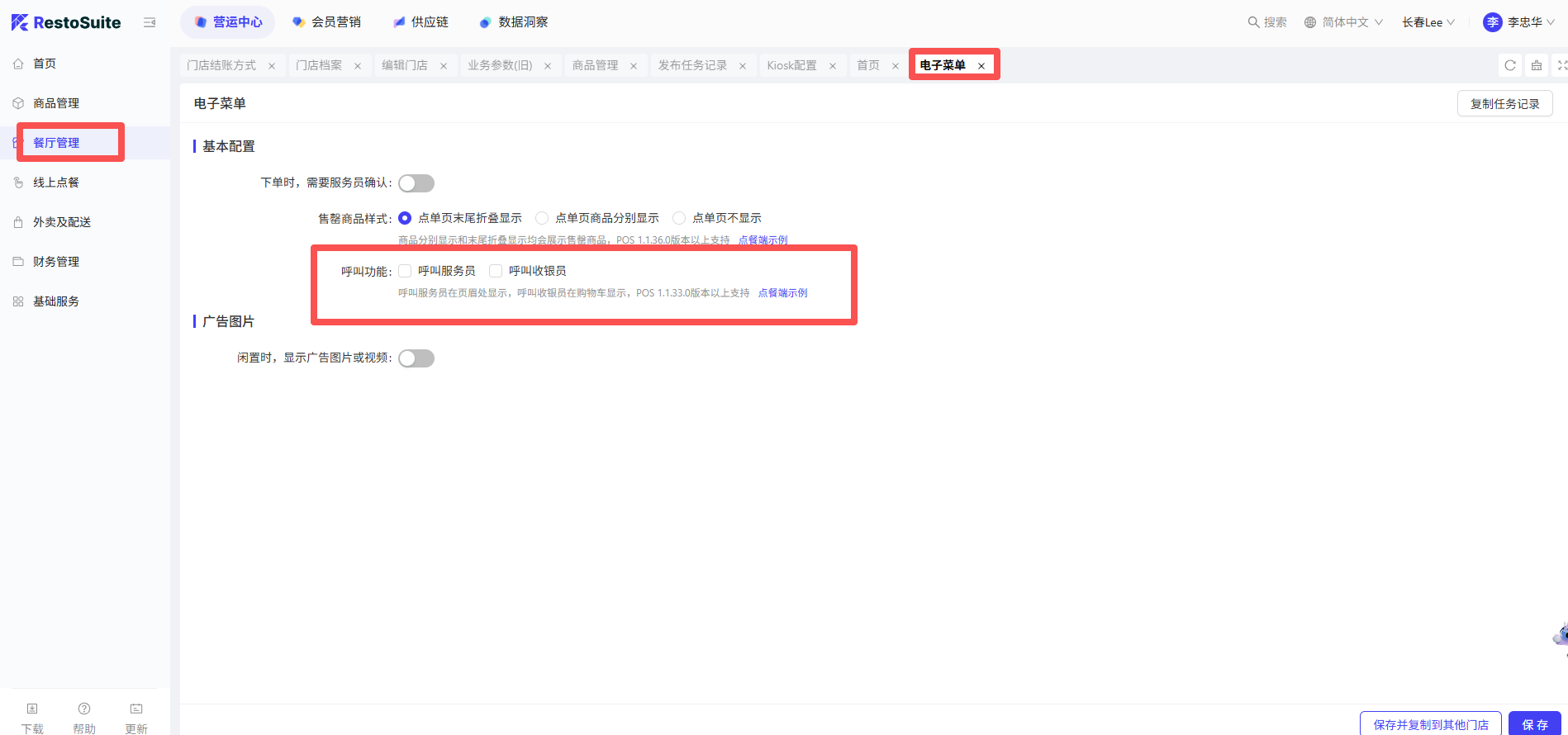Click the 保存 button
This screenshot has height=735, width=1568.
click(1534, 724)
